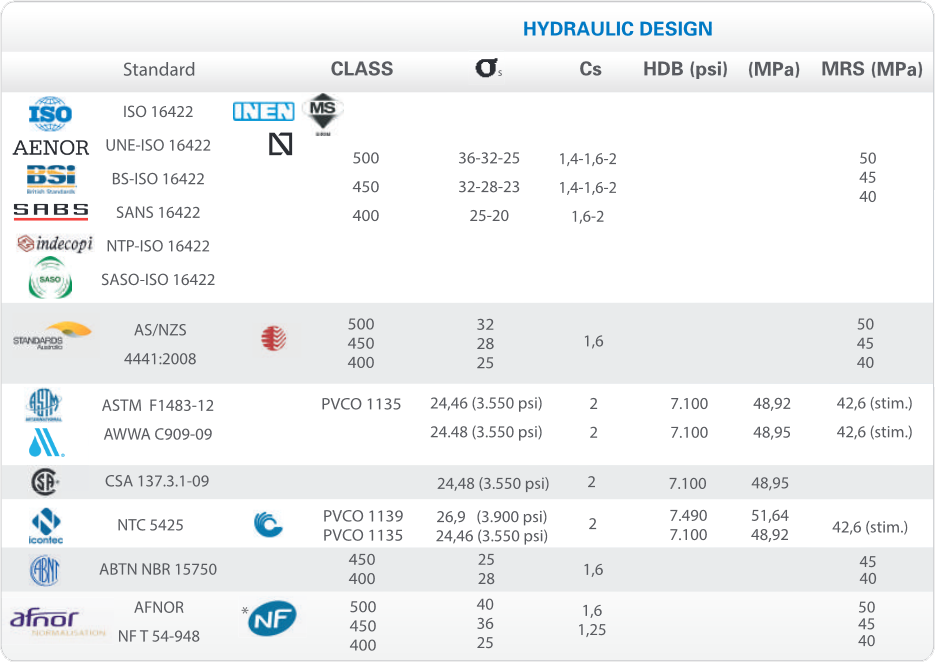Screen dimensions: 936x670
Task: Click the BSI British Standards logo
Action: point(51,179)
